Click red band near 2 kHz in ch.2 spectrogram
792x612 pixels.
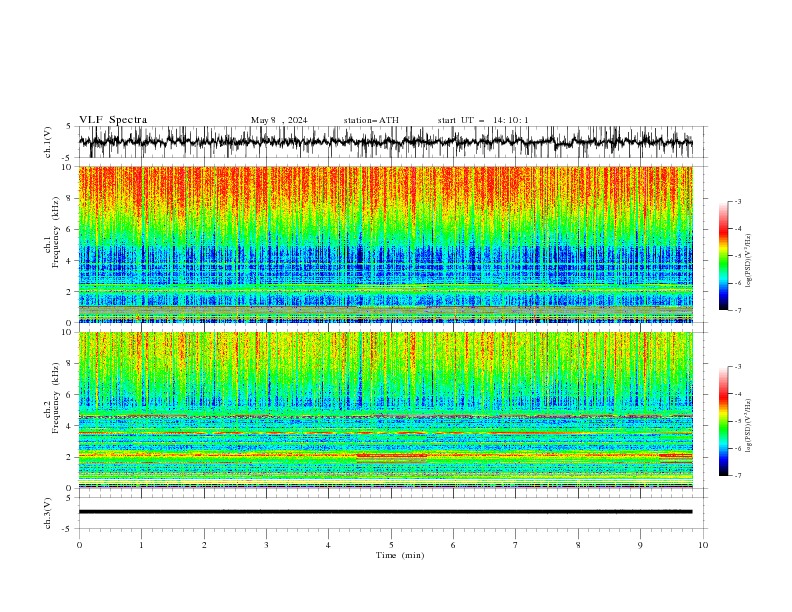391,455
